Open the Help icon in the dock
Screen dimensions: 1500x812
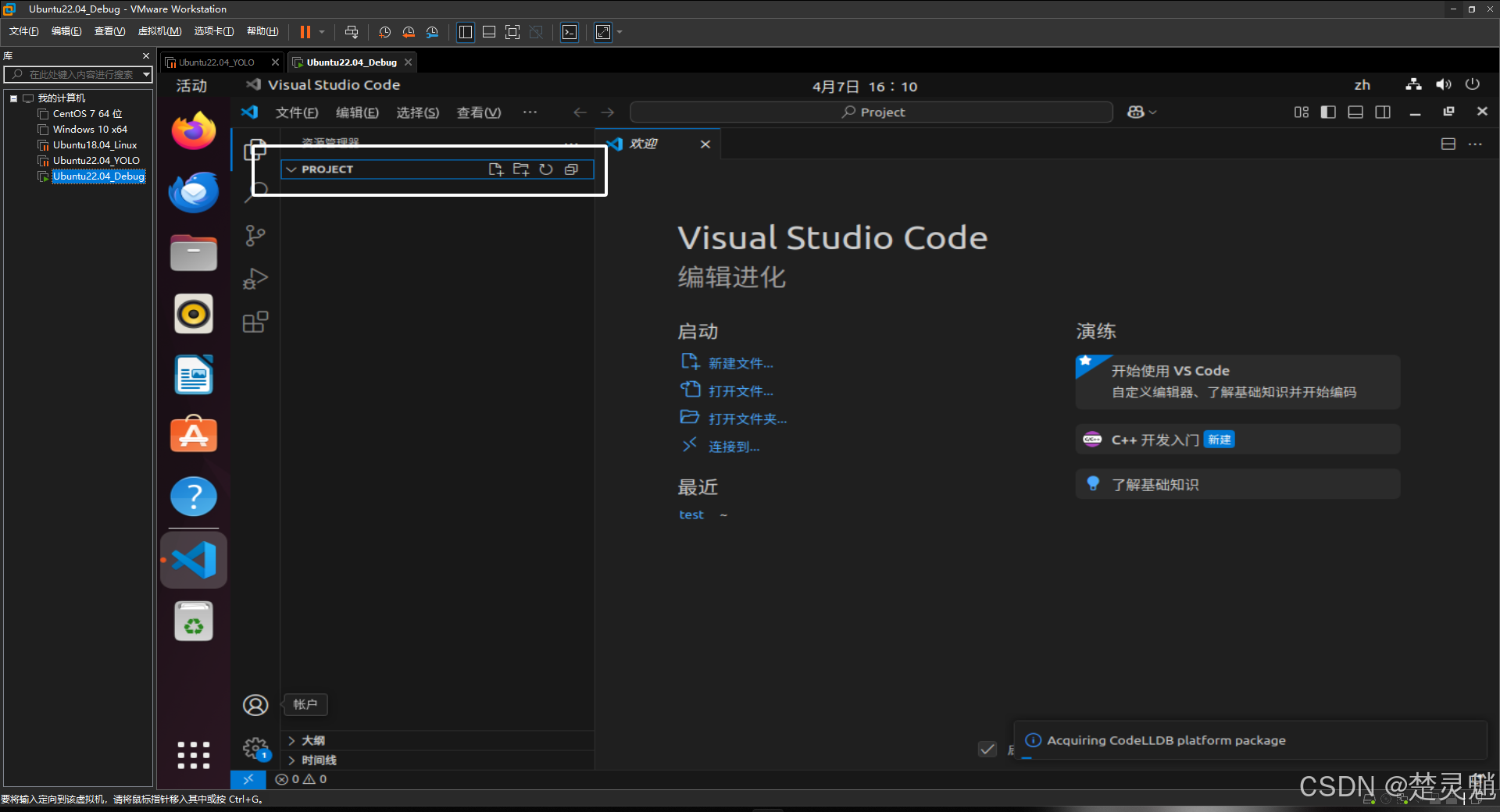[194, 497]
